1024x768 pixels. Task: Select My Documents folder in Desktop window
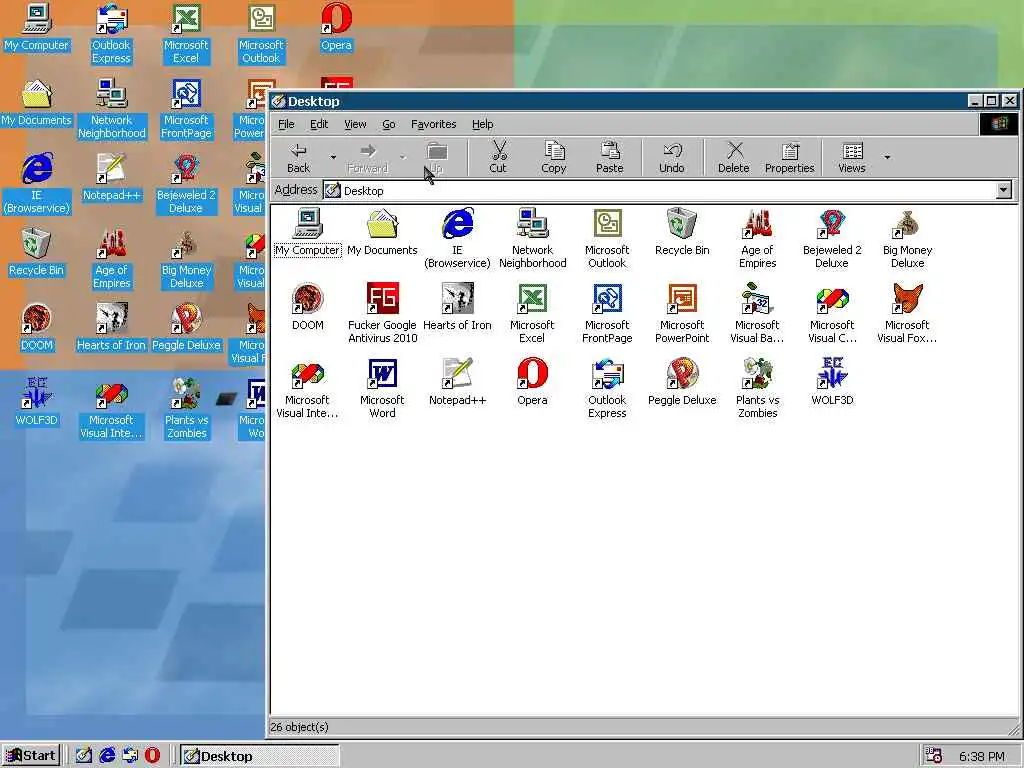382,232
